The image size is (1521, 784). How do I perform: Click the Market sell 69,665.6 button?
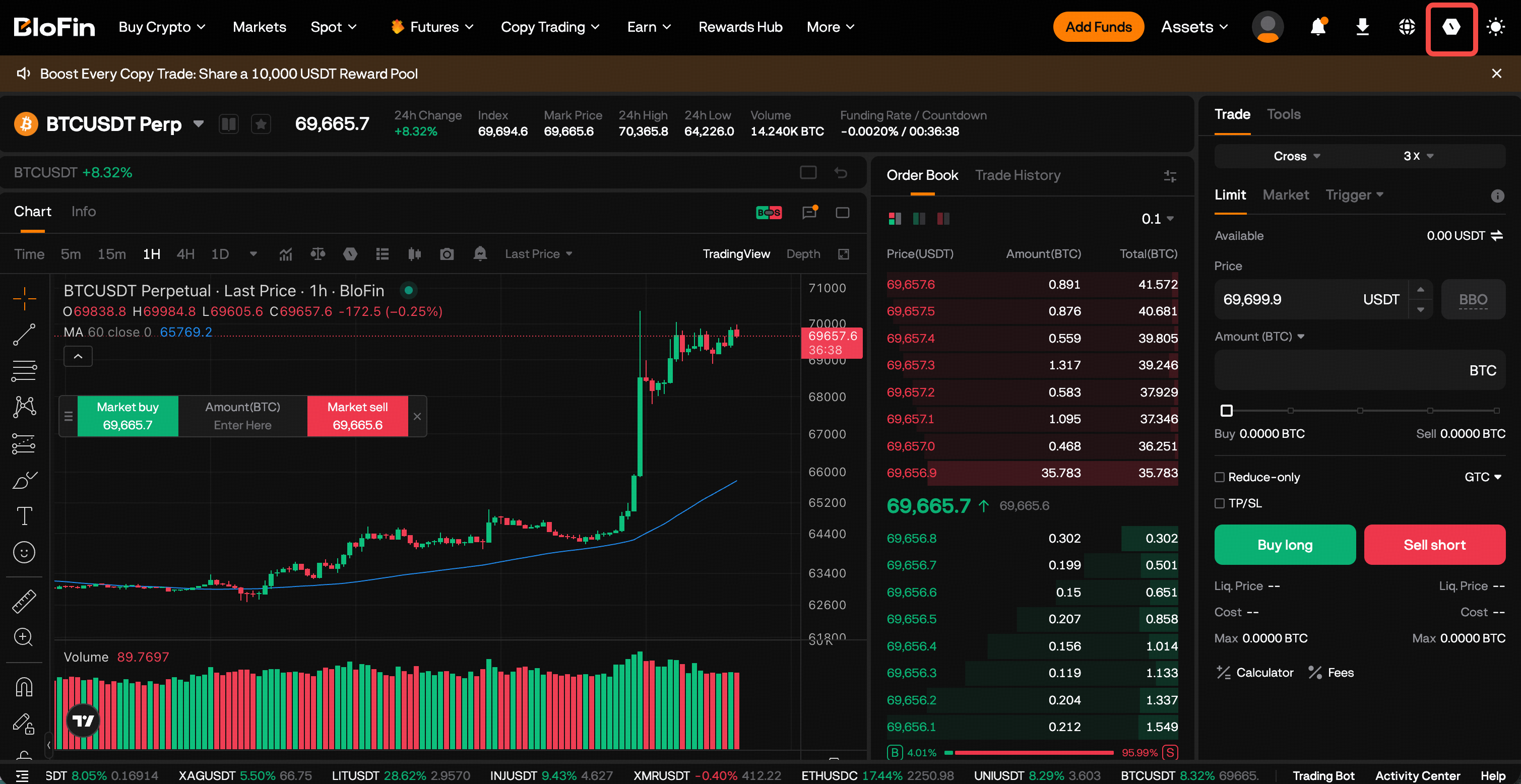[357, 416]
